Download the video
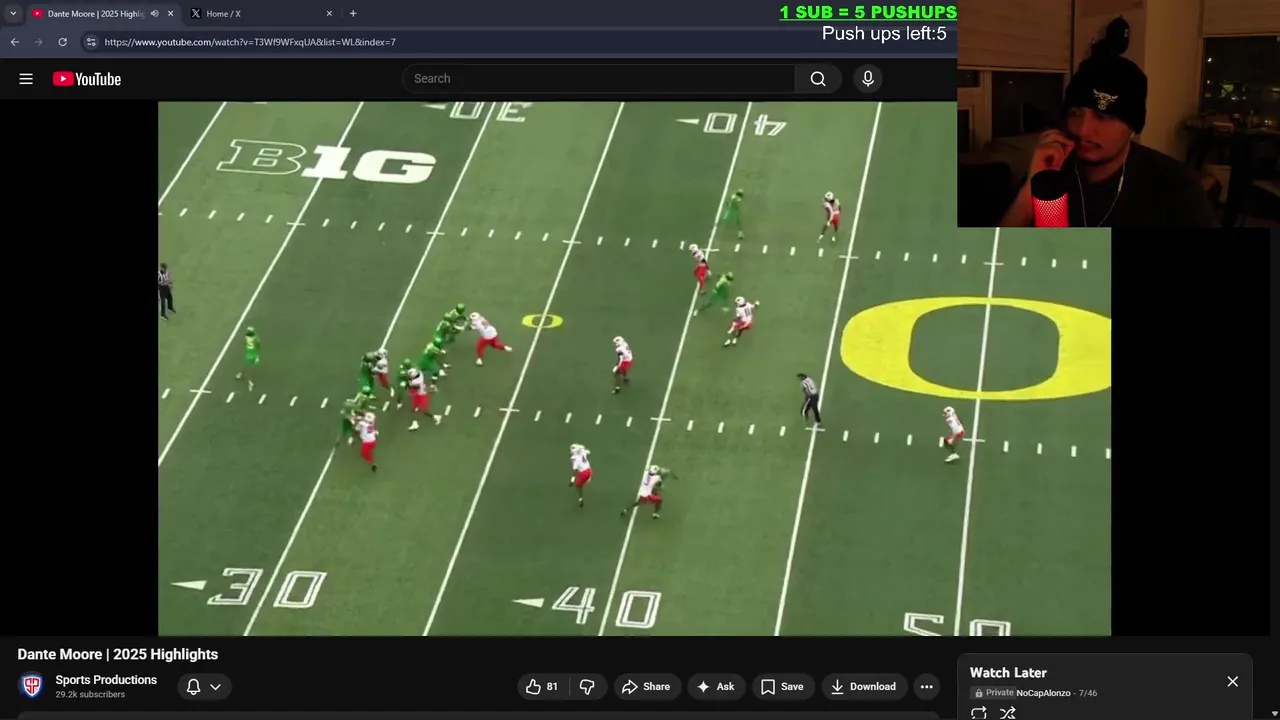1280x720 pixels. tap(863, 687)
